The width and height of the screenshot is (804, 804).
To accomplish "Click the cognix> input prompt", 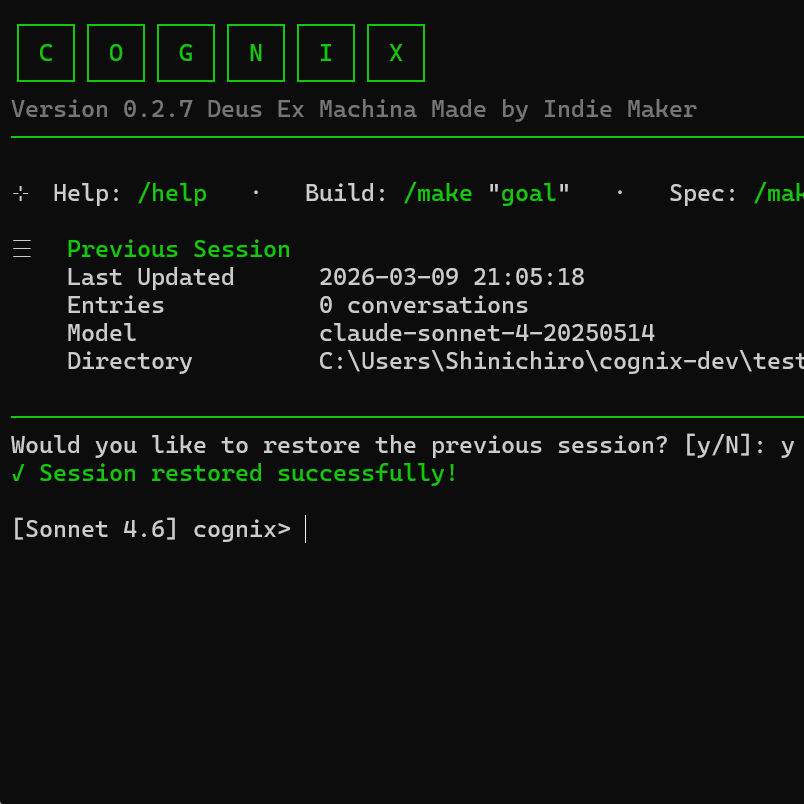I will [x=241, y=529].
